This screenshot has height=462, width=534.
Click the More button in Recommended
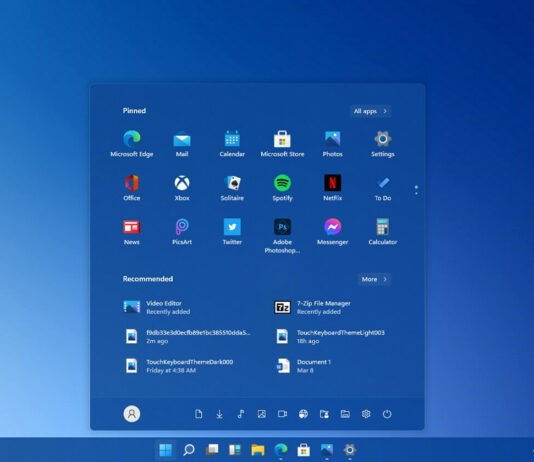click(x=374, y=279)
